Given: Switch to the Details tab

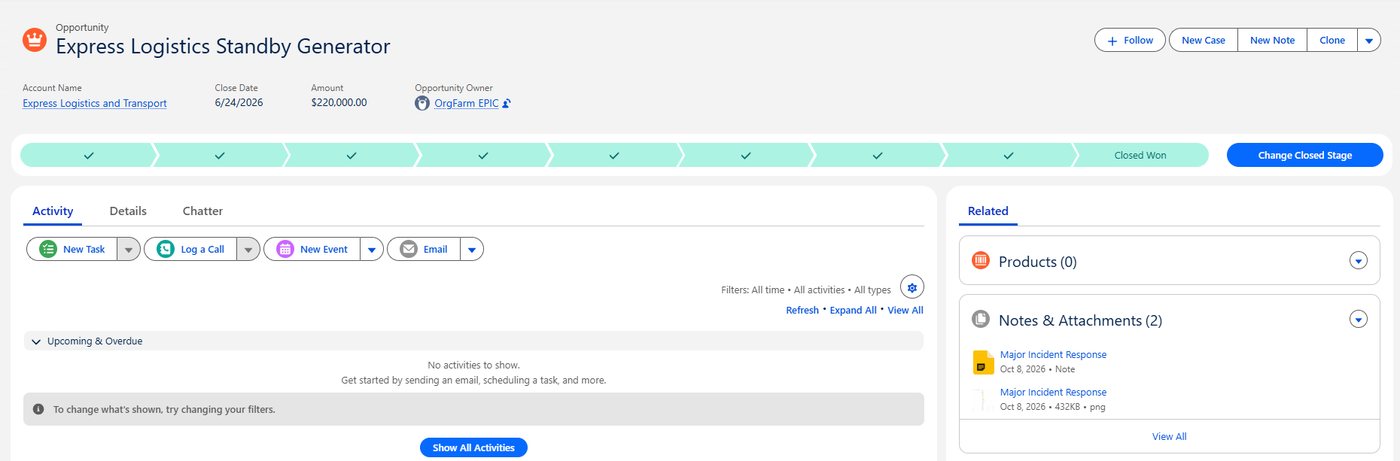Looking at the screenshot, I should [128, 211].
